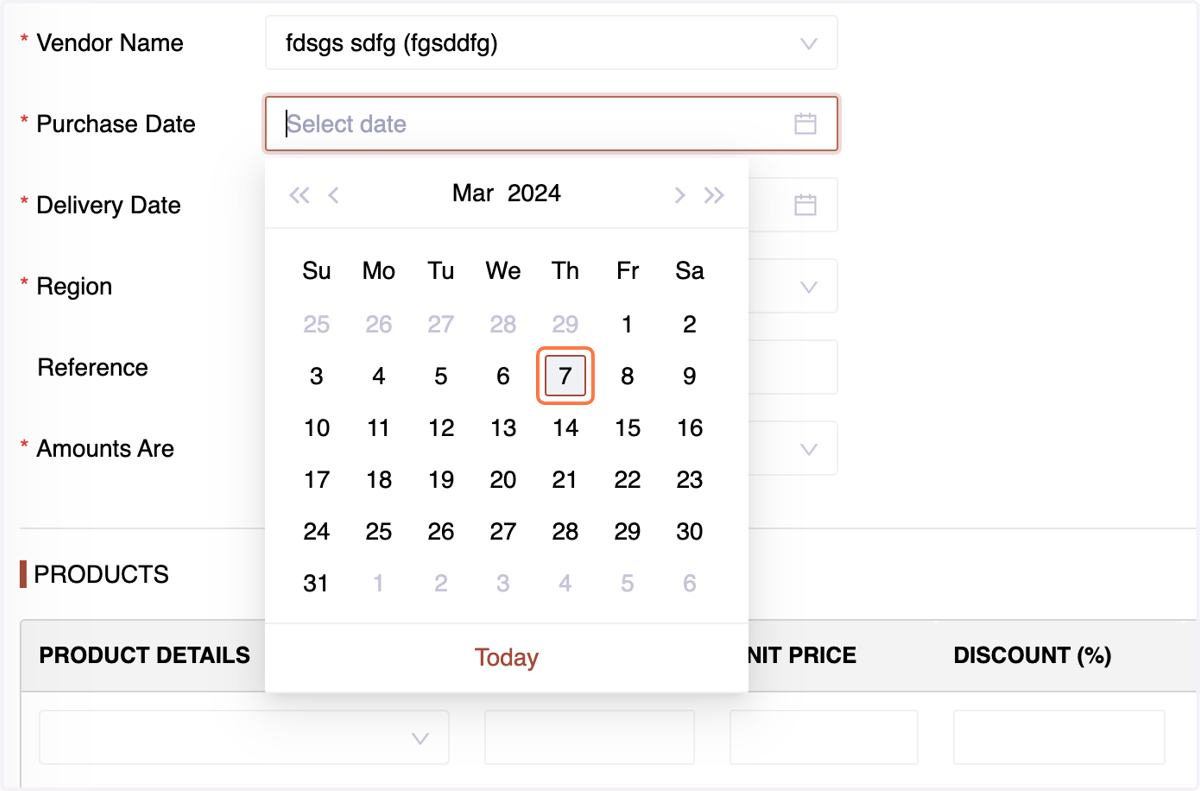Pick March 3 in the calendar

316,376
